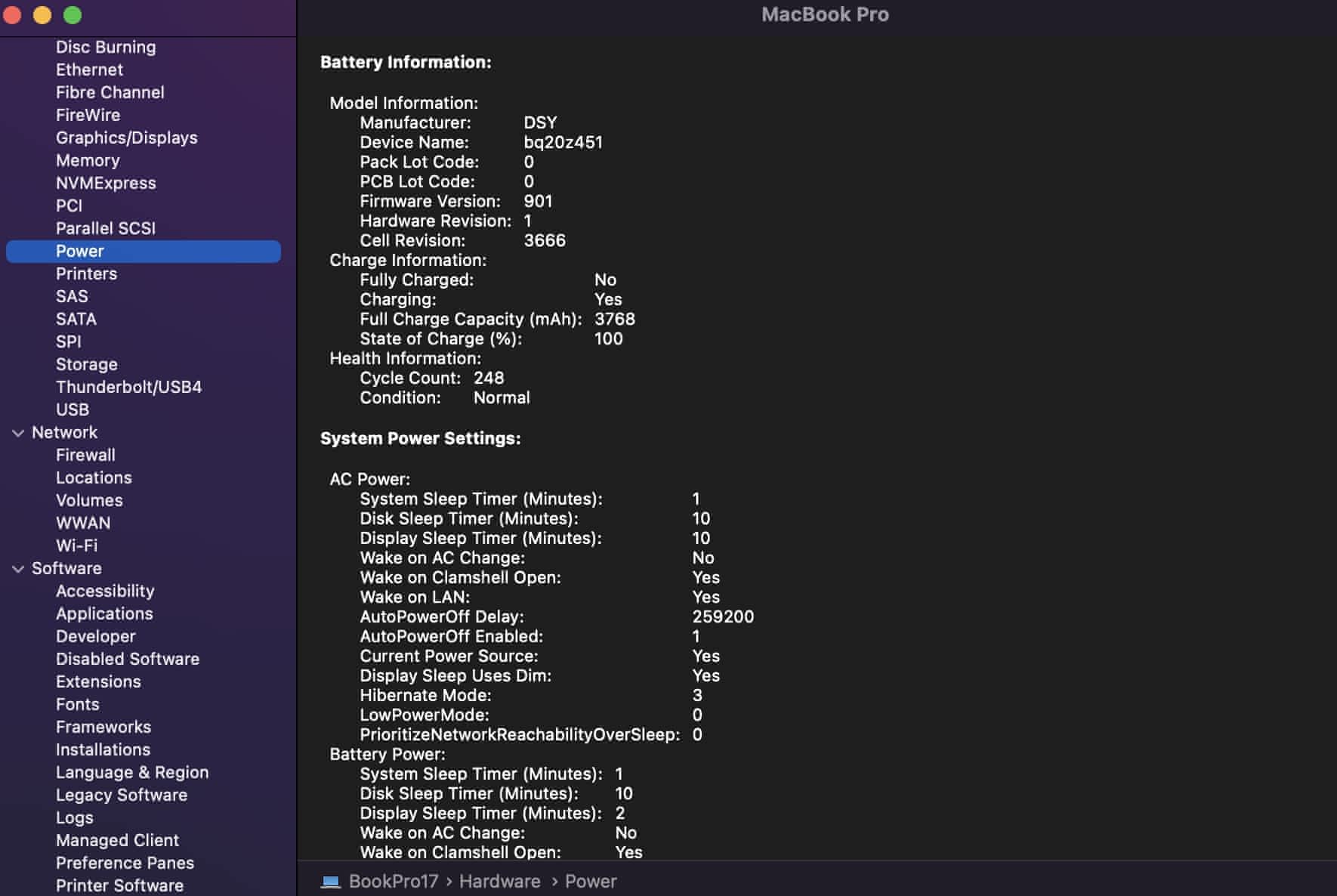Show Graphics/Displays information

click(127, 137)
